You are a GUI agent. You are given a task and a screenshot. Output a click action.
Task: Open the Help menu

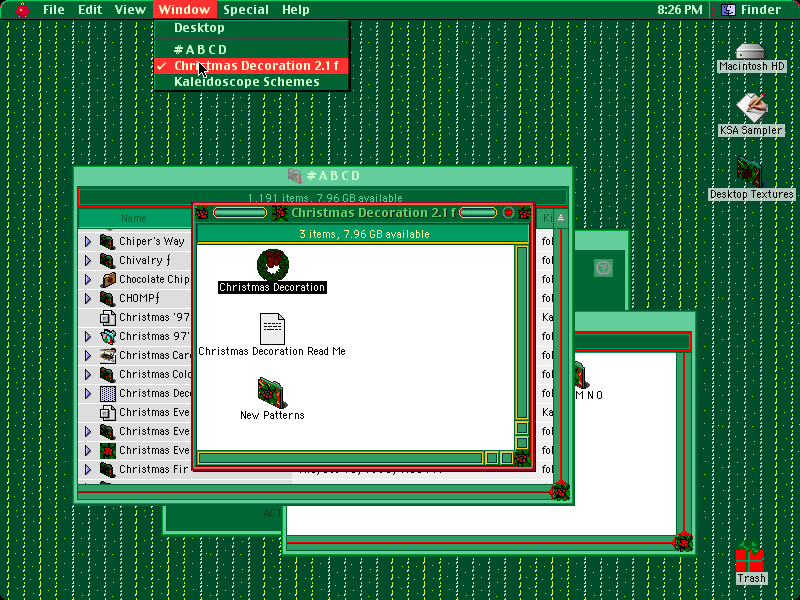(295, 9)
